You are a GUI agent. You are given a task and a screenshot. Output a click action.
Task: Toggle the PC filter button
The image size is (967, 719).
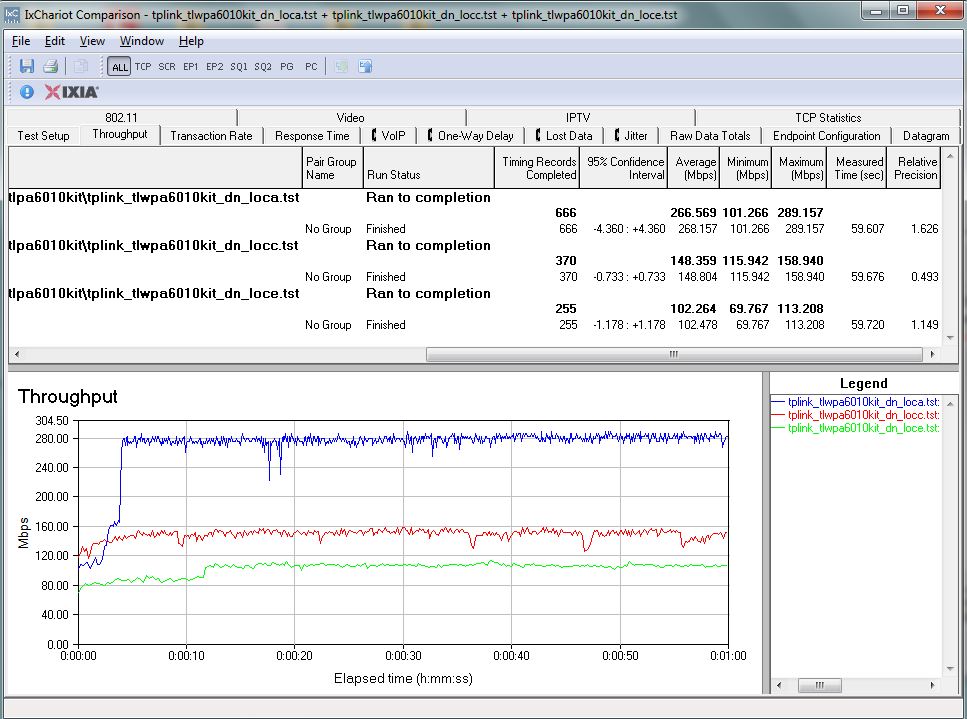[x=311, y=67]
